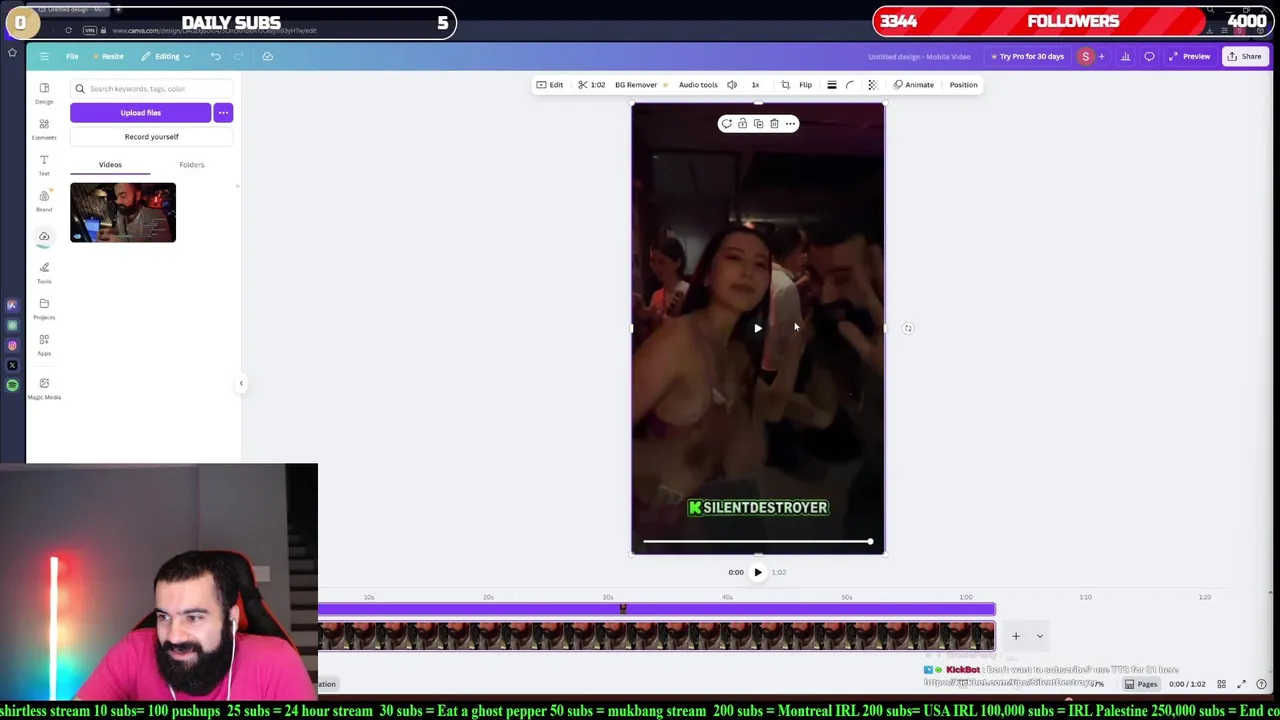
Task: Redo the last action
Action: pos(239,56)
